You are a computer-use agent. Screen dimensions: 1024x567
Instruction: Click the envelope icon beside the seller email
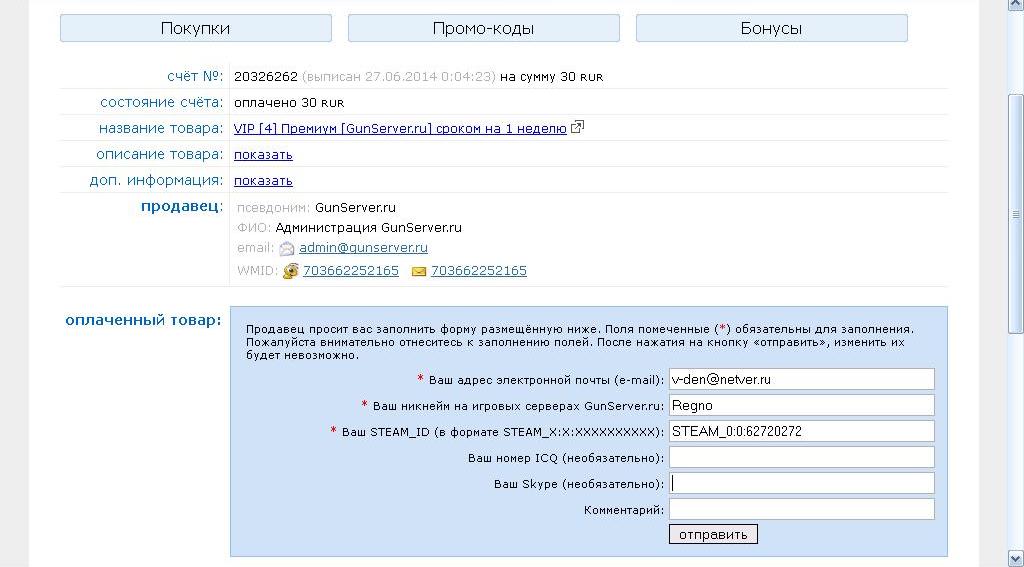click(287, 249)
